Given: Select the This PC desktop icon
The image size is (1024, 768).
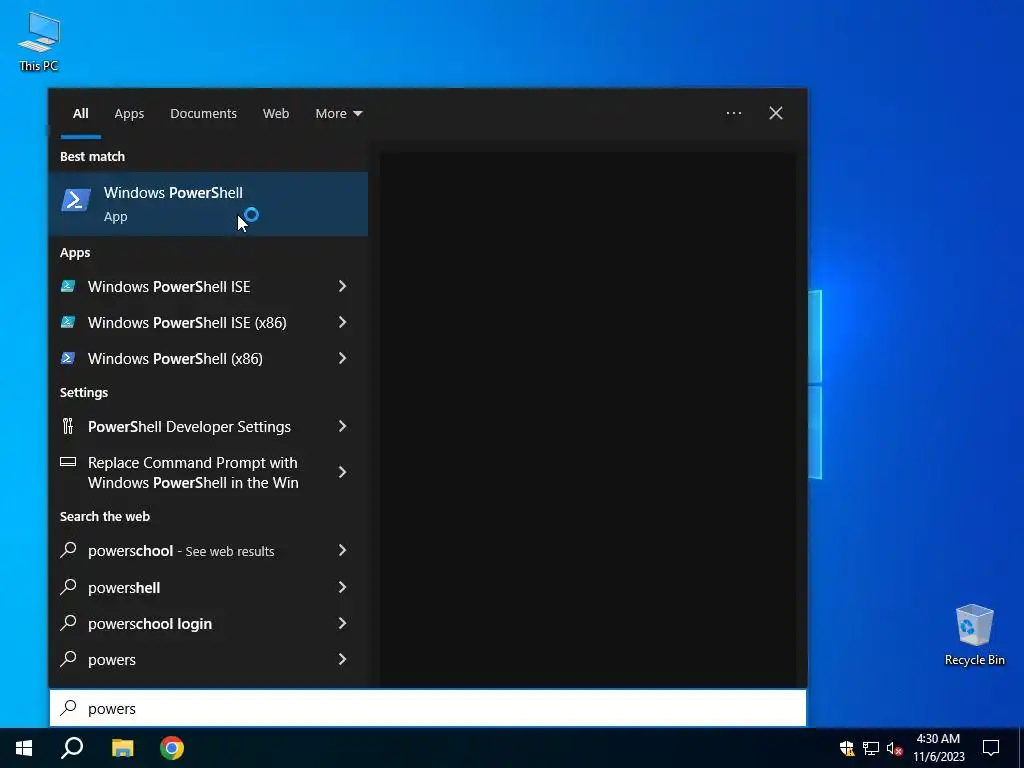Looking at the screenshot, I should click(x=39, y=42).
